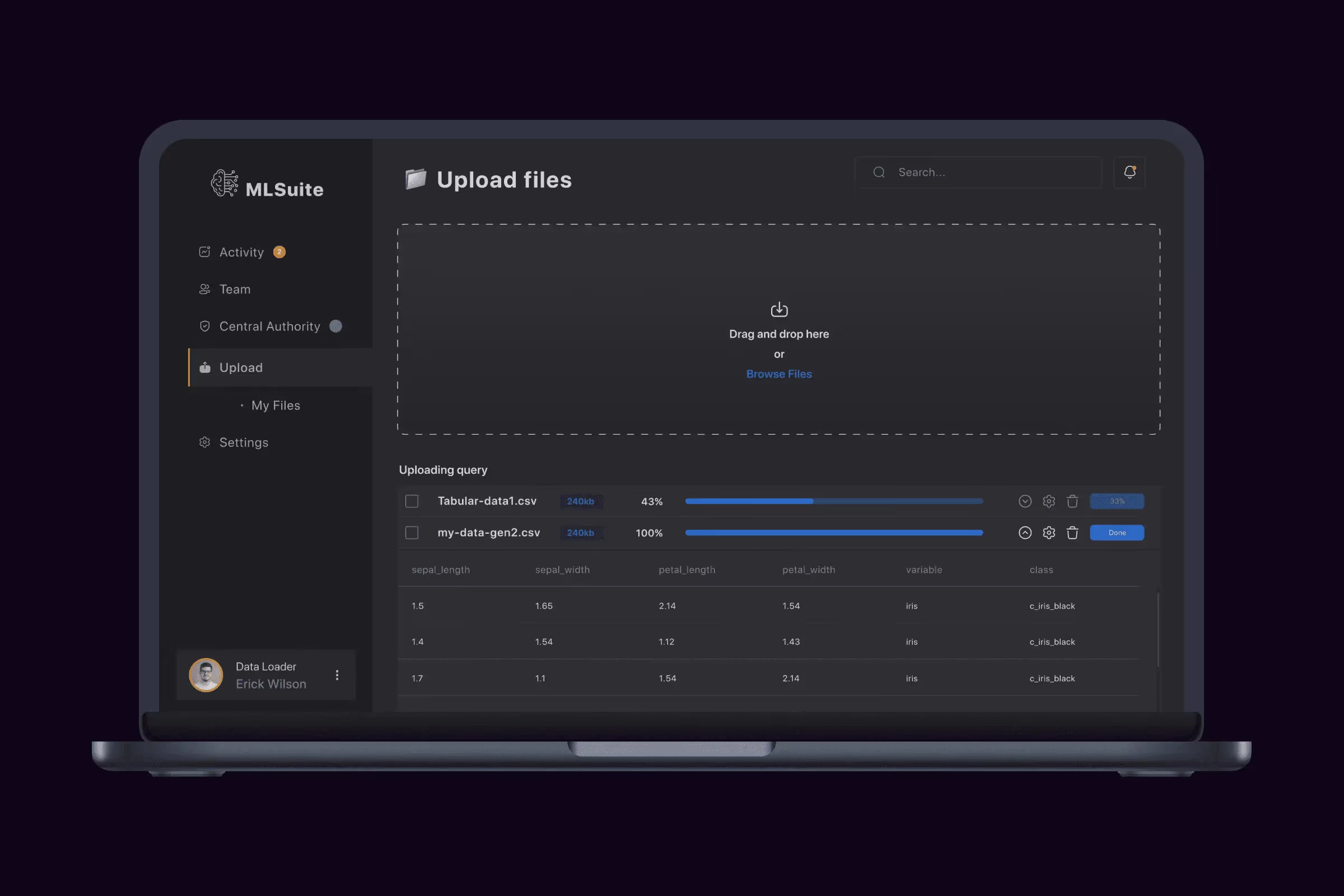
Task: Click the Tabular-data1.csv progress bar
Action: pos(834,501)
